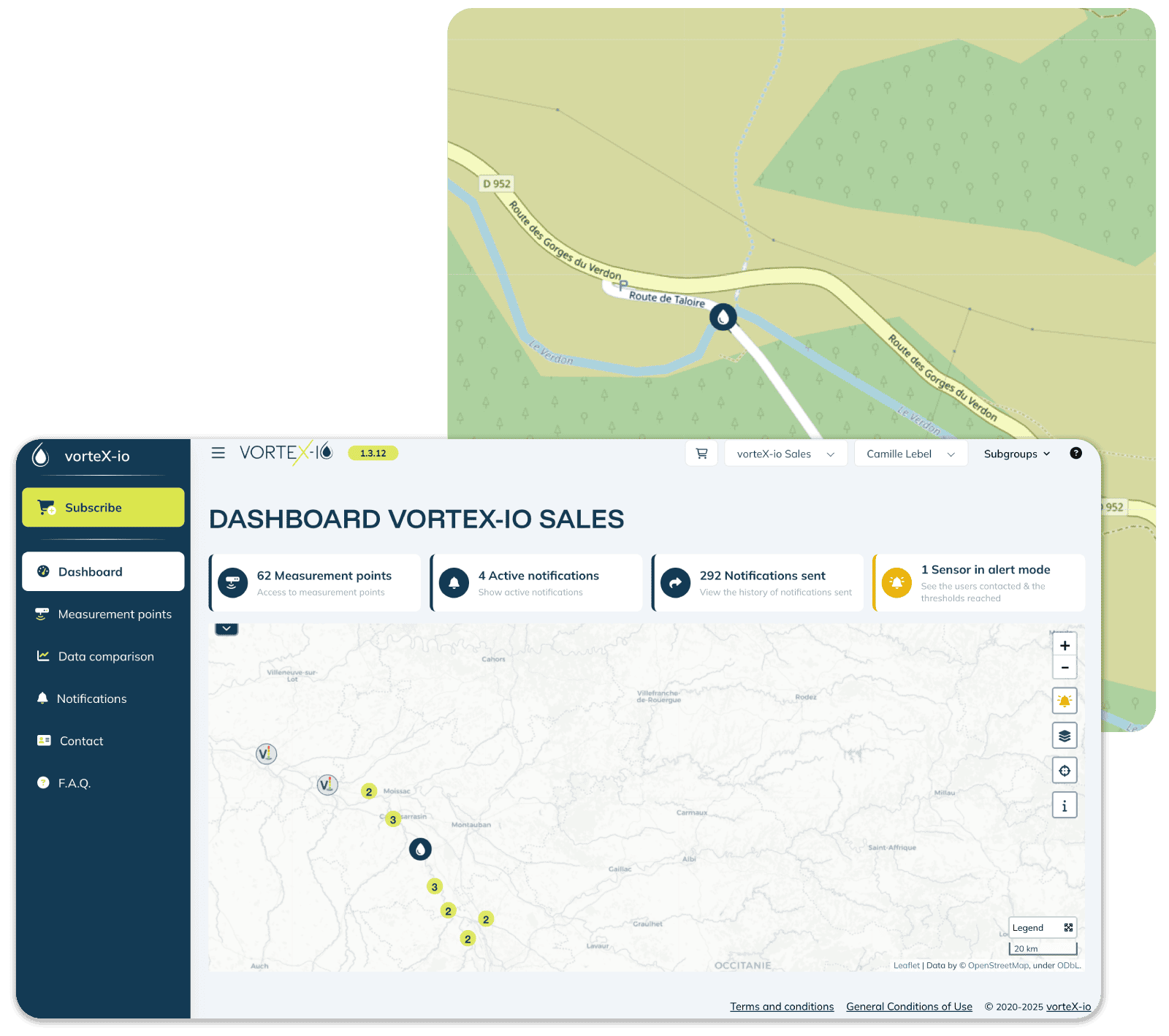
Task: Open the map info button
Action: coord(1065,806)
